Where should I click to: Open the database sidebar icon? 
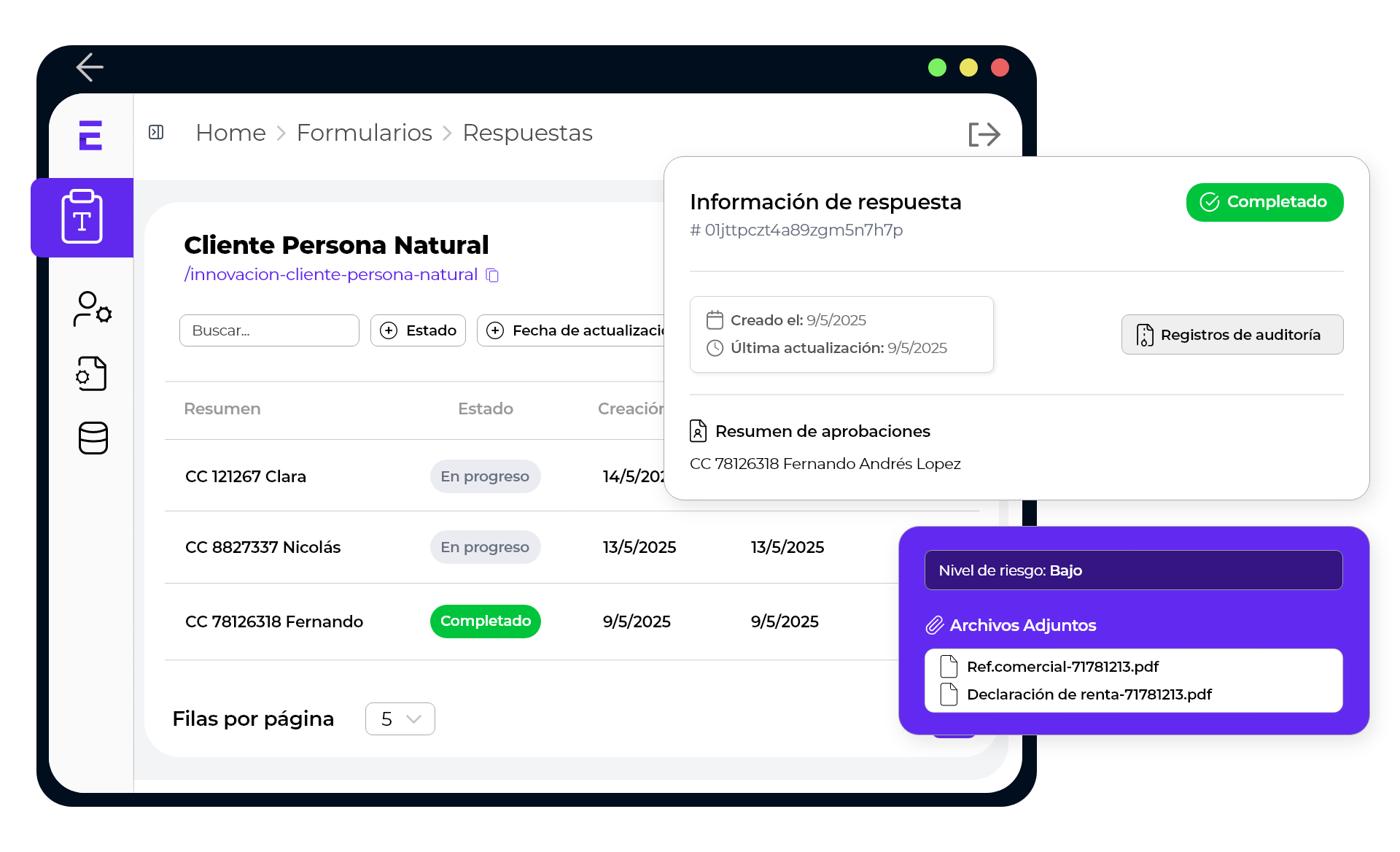pyautogui.click(x=93, y=438)
